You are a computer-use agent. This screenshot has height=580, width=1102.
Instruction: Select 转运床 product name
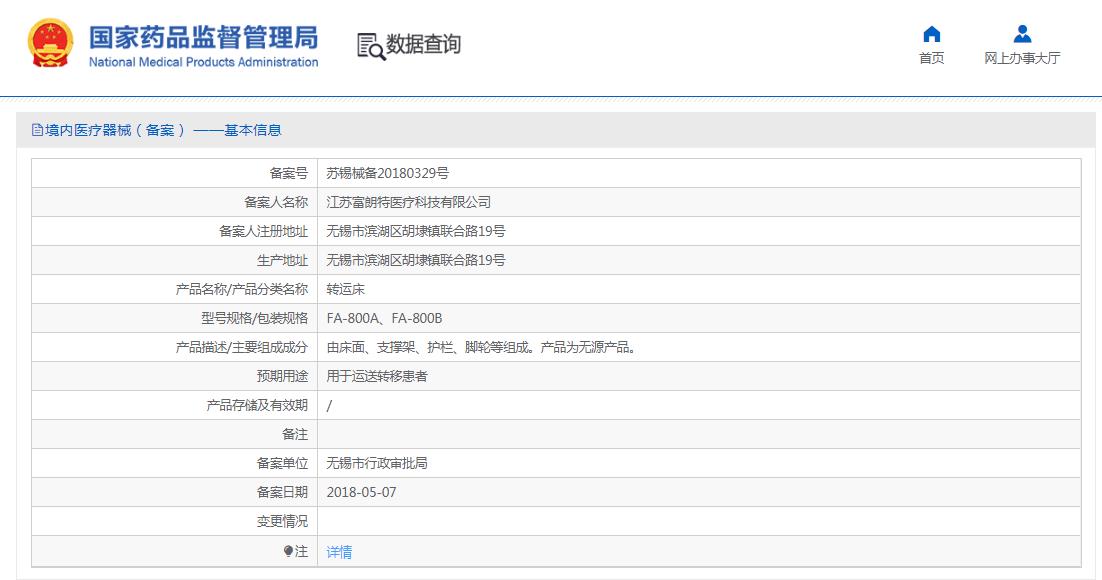point(345,289)
